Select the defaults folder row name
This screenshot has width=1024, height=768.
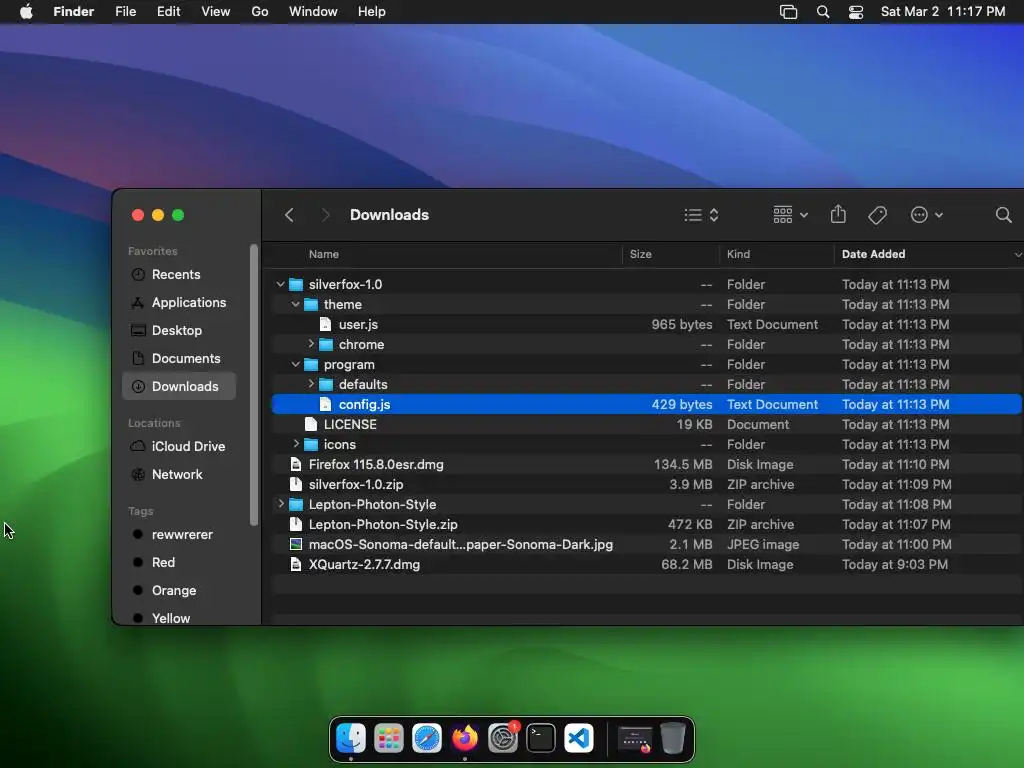[363, 384]
